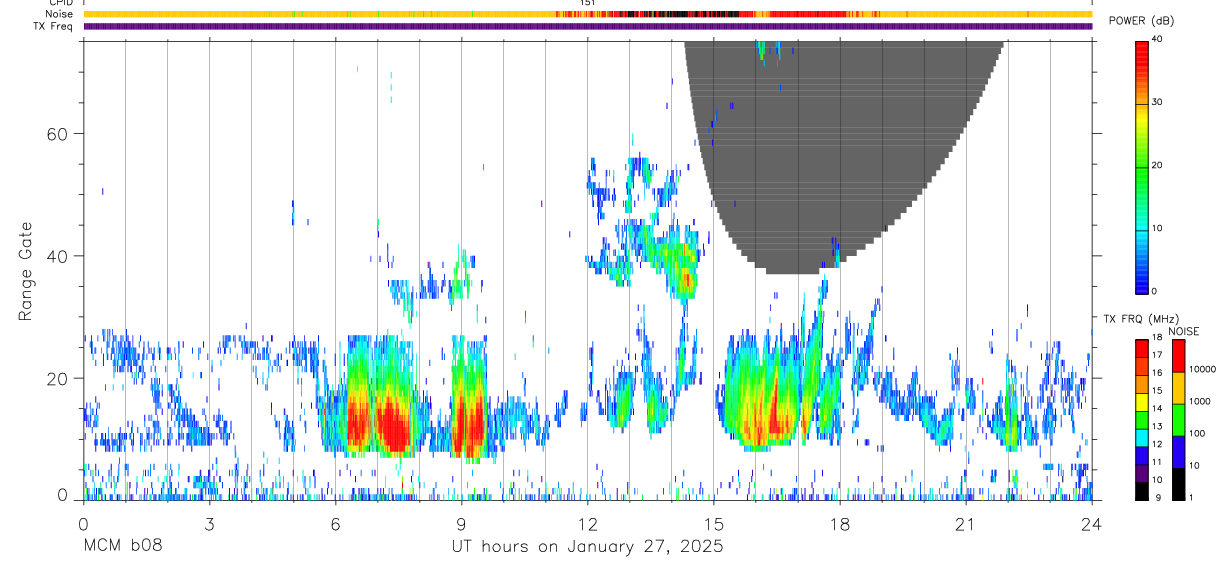Click the 'Range Gate' y-axis title
Viewport: 1228px width, 567px height.
coord(26,271)
